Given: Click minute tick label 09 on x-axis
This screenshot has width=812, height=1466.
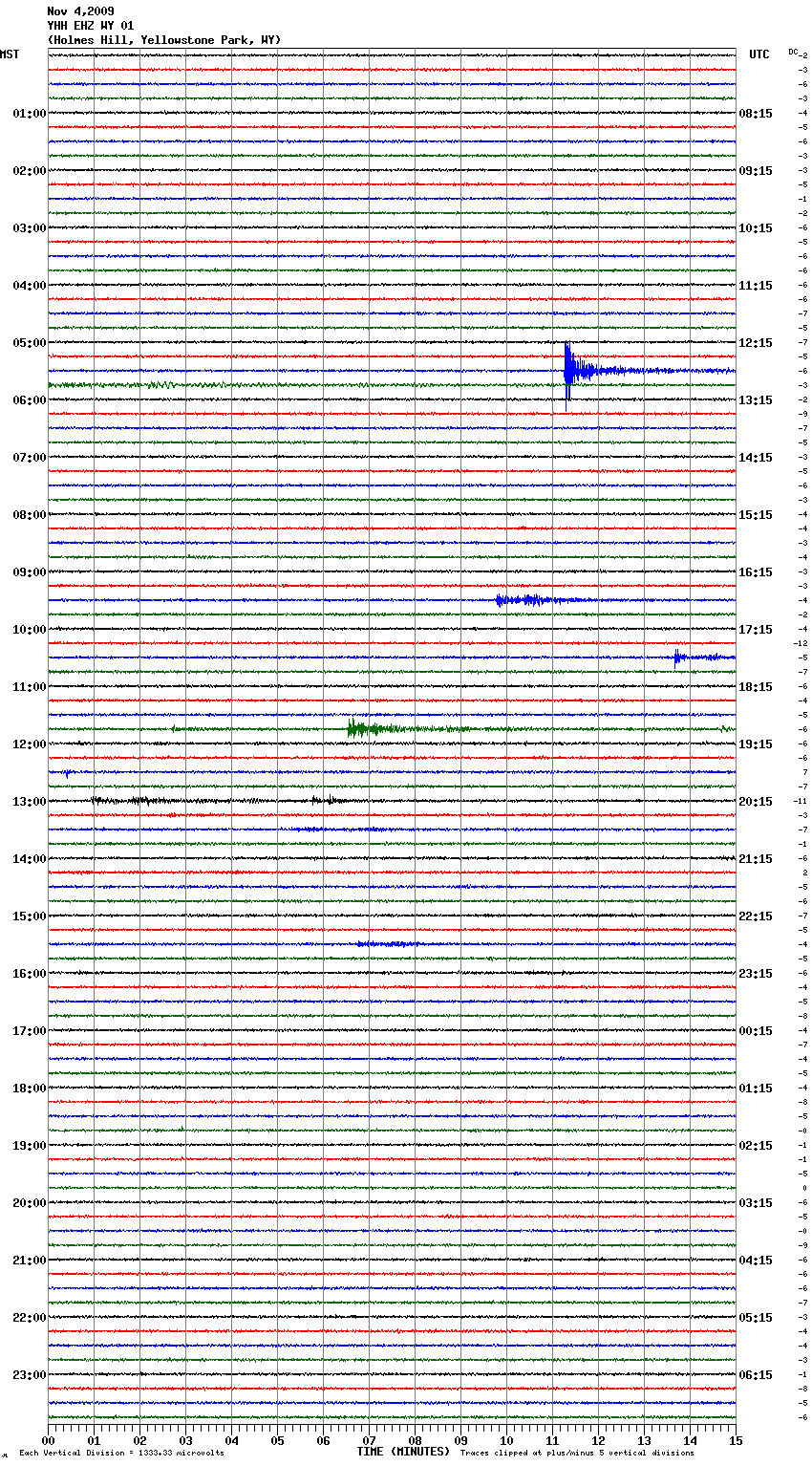Looking at the screenshot, I should click(x=460, y=1440).
